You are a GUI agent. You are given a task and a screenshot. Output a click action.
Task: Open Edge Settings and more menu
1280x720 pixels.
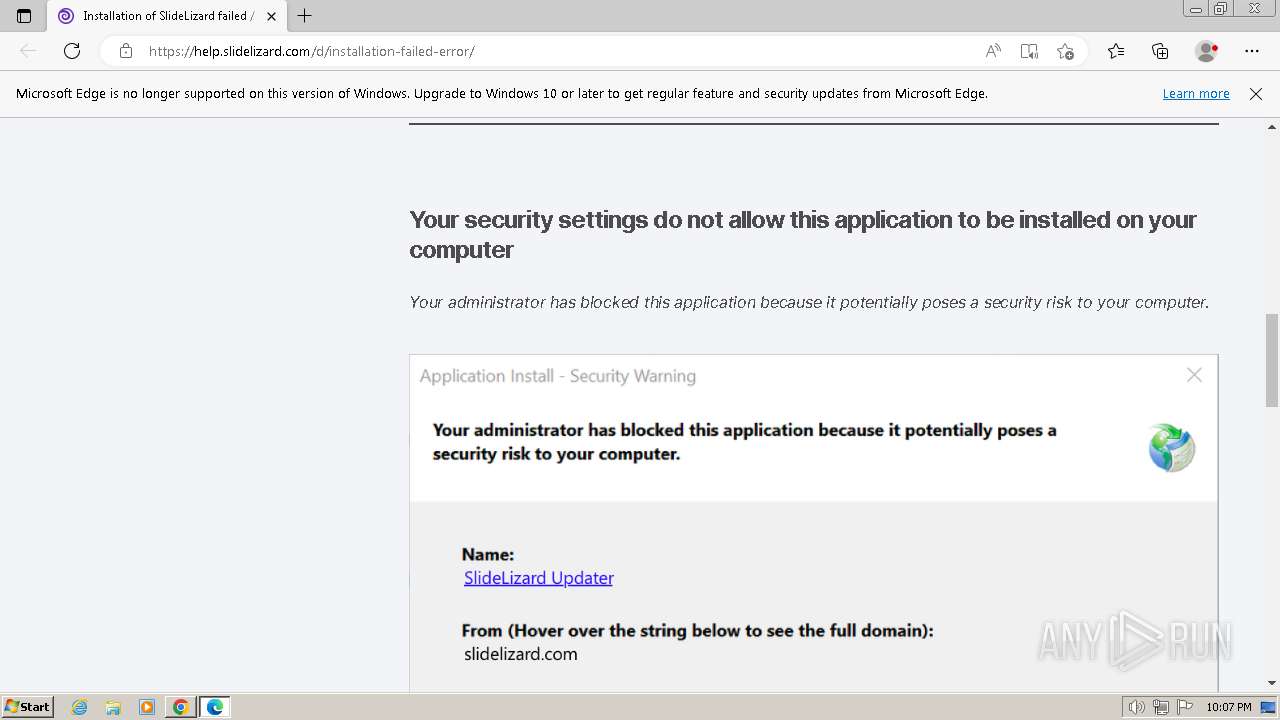pos(1252,51)
